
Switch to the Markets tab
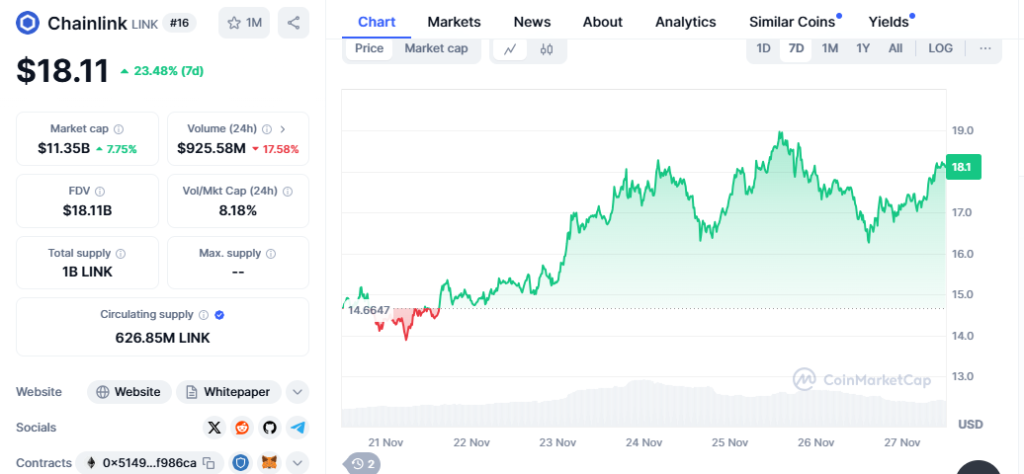pyautogui.click(x=454, y=21)
